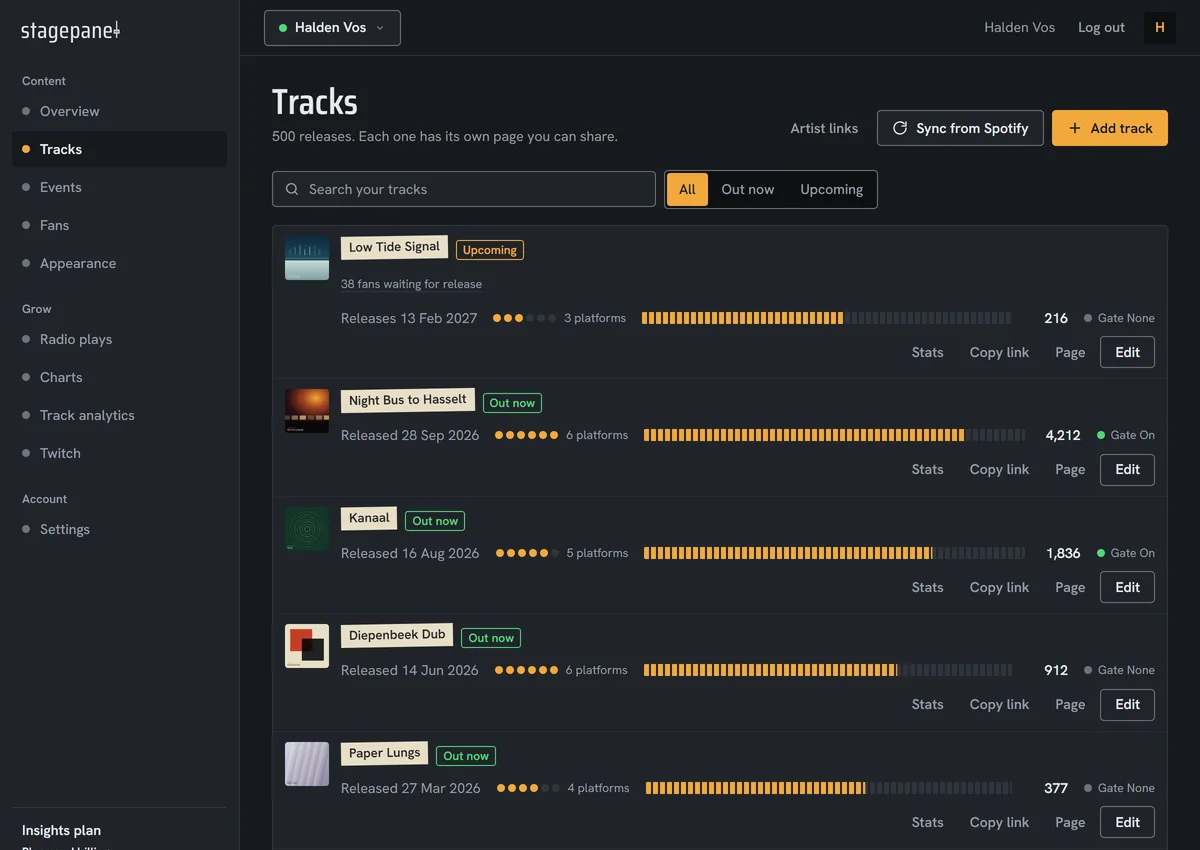1200x850 pixels.
Task: Filter tracks by Upcoming
Action: click(831, 189)
